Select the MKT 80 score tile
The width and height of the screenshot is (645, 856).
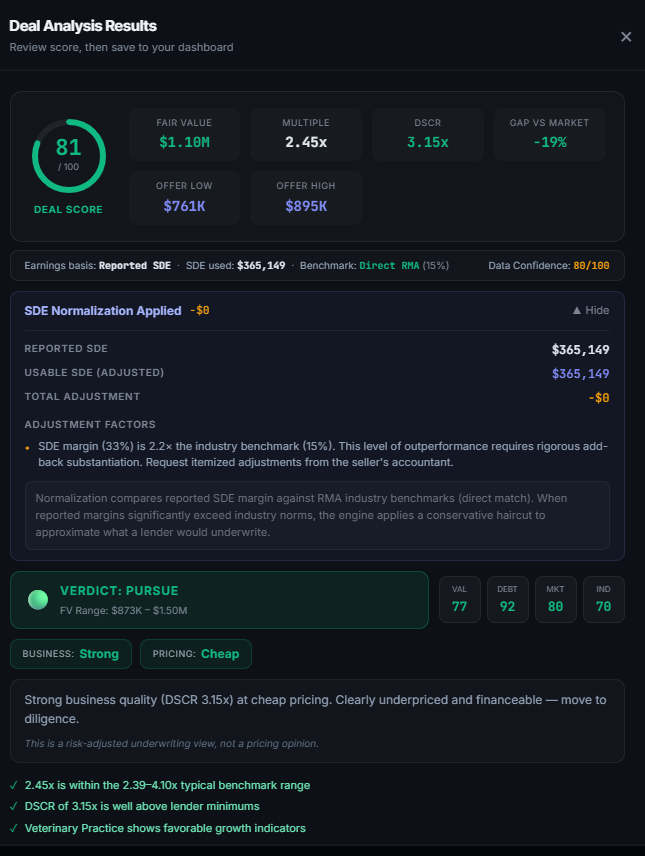click(555, 599)
